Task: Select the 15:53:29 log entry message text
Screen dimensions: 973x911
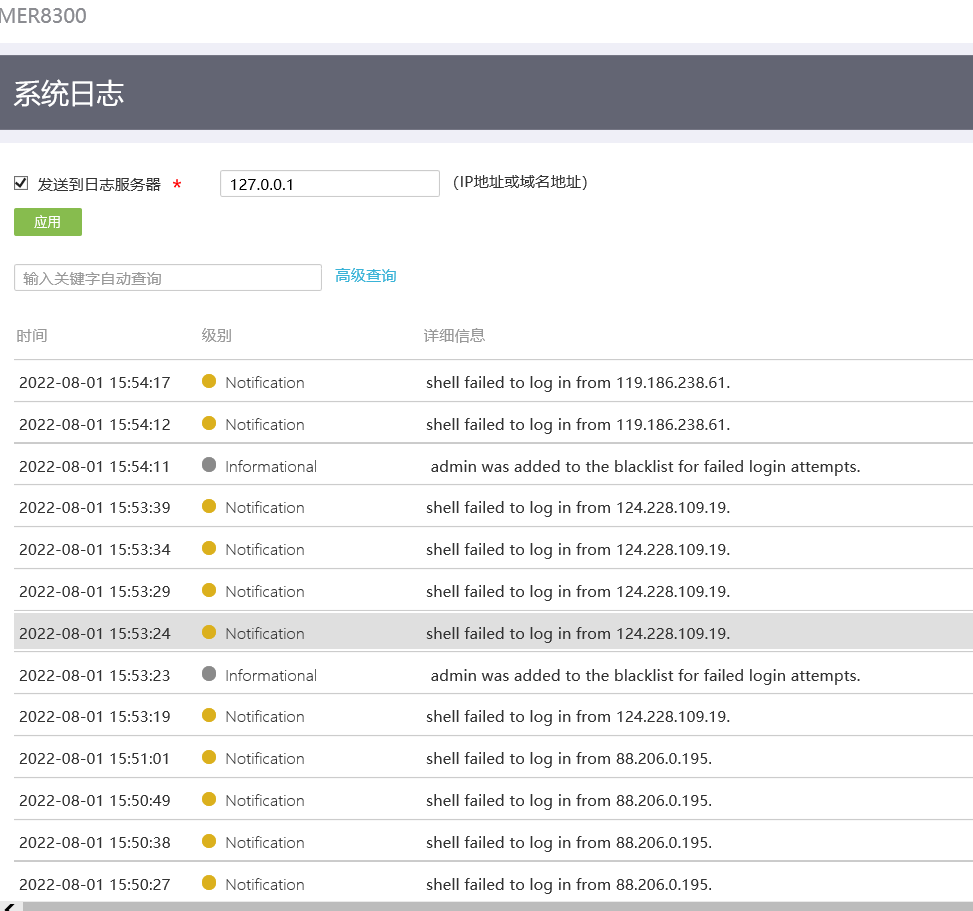Action: pos(578,592)
